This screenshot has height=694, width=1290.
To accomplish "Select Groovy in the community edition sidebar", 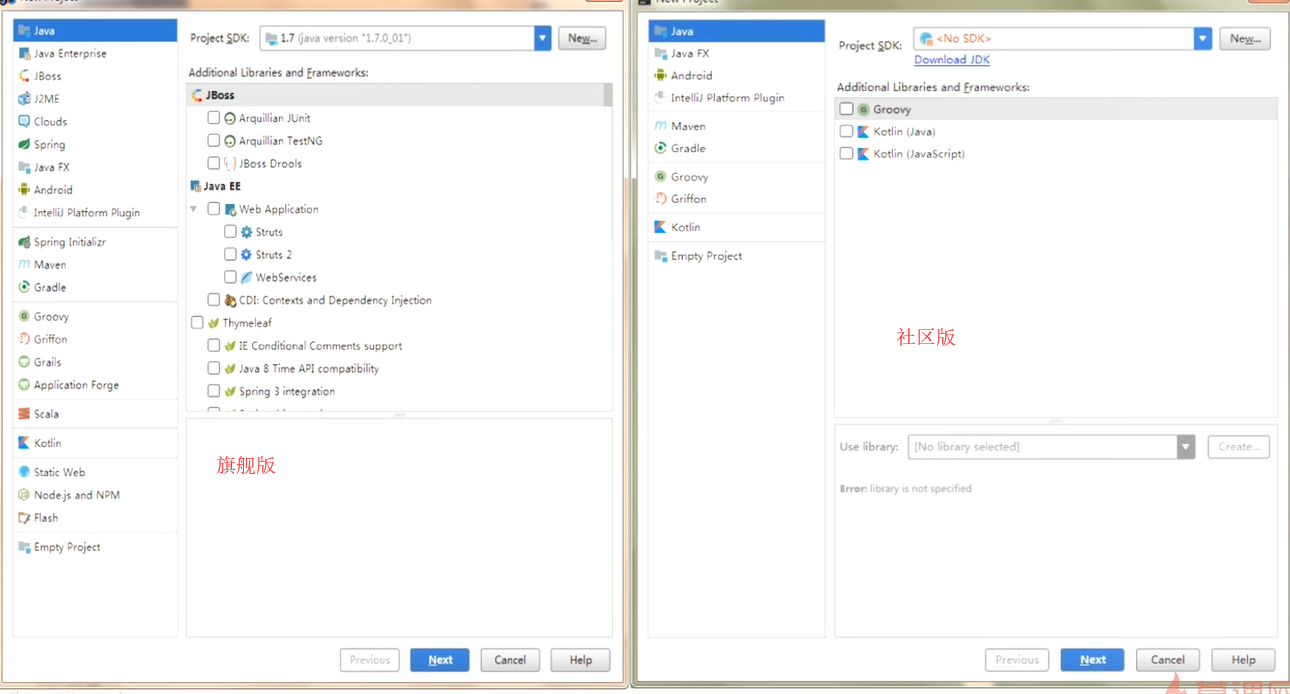I will pyautogui.click(x=689, y=177).
